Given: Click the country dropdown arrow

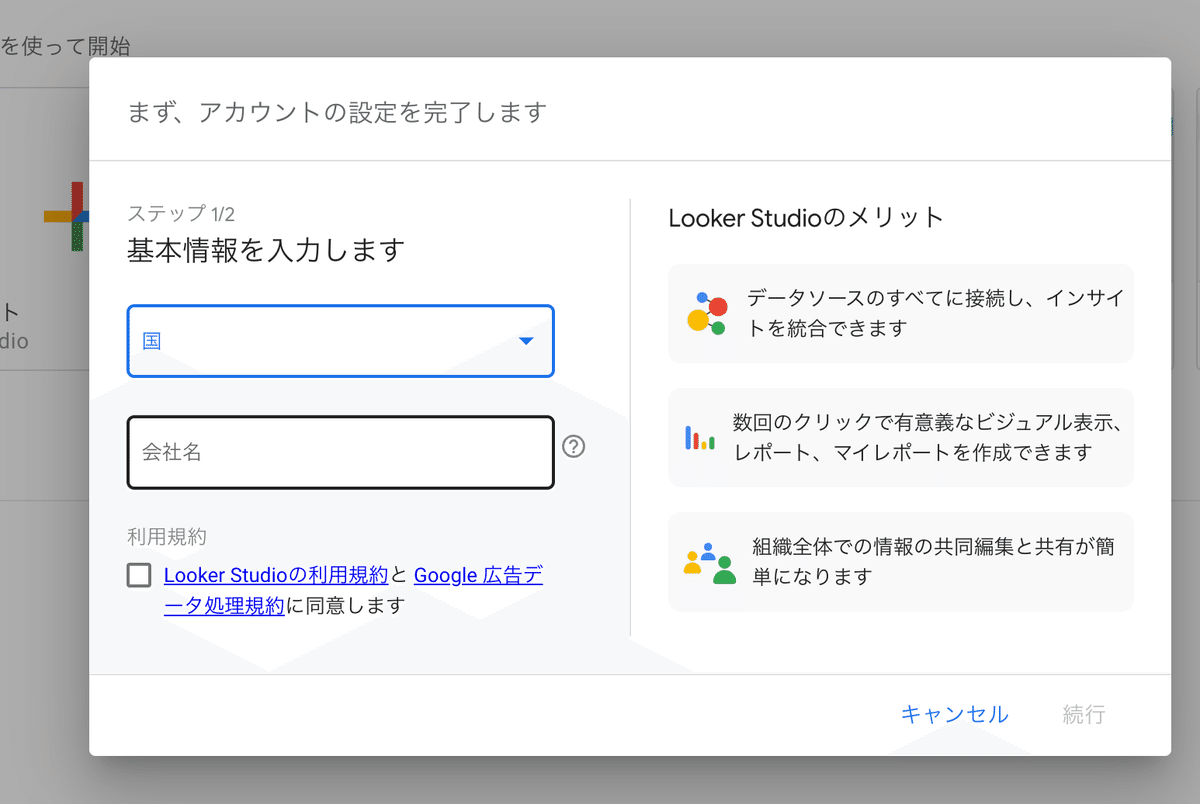Looking at the screenshot, I should (x=527, y=342).
